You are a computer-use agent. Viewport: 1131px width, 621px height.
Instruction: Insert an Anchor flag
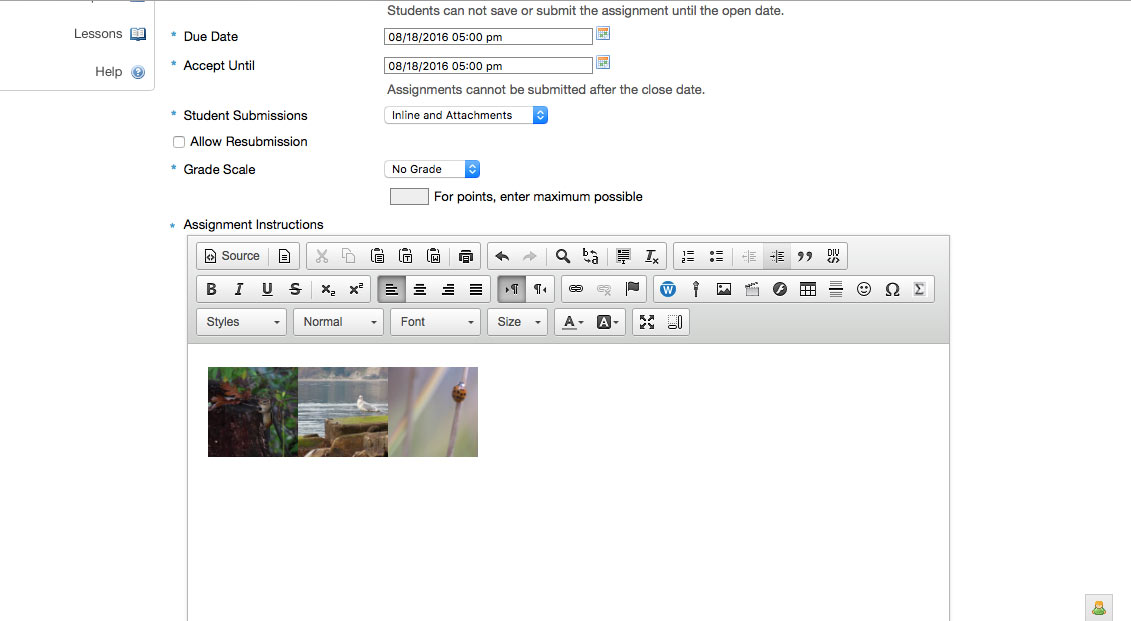click(632, 289)
